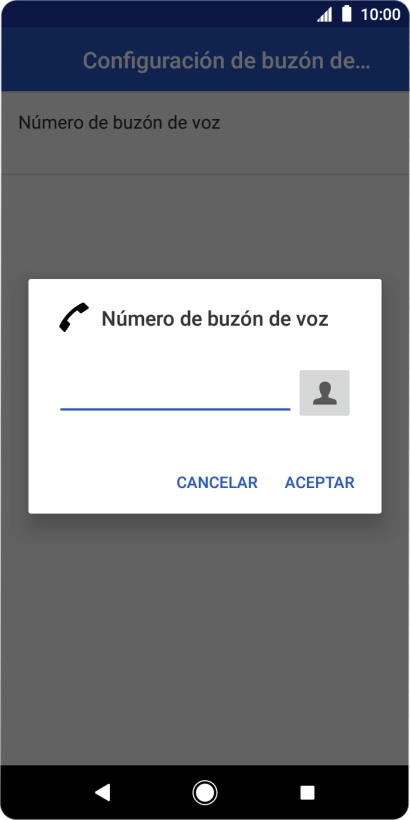
Task: Dismiss the dialog with CANCELAR
Action: pyautogui.click(x=217, y=482)
